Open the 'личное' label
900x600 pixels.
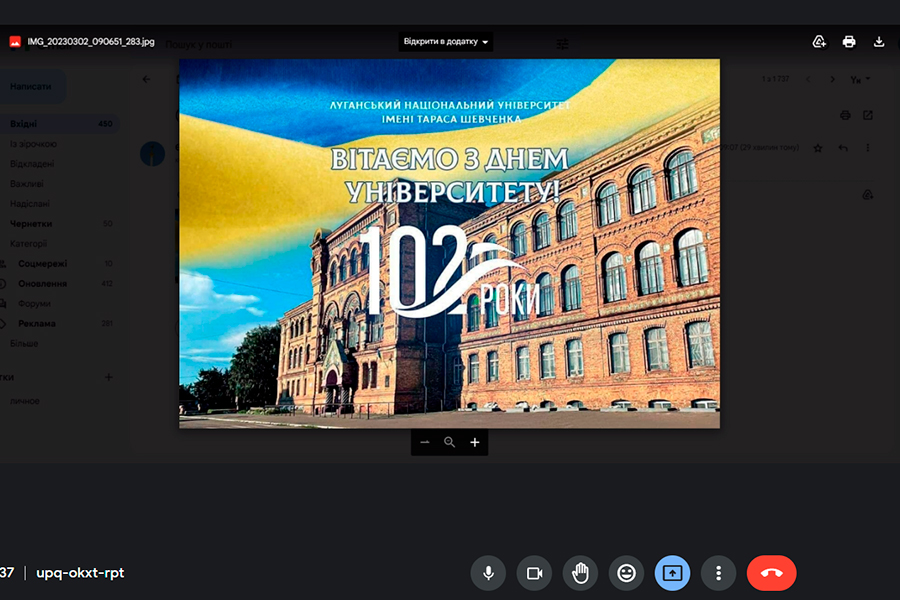(x=25, y=401)
